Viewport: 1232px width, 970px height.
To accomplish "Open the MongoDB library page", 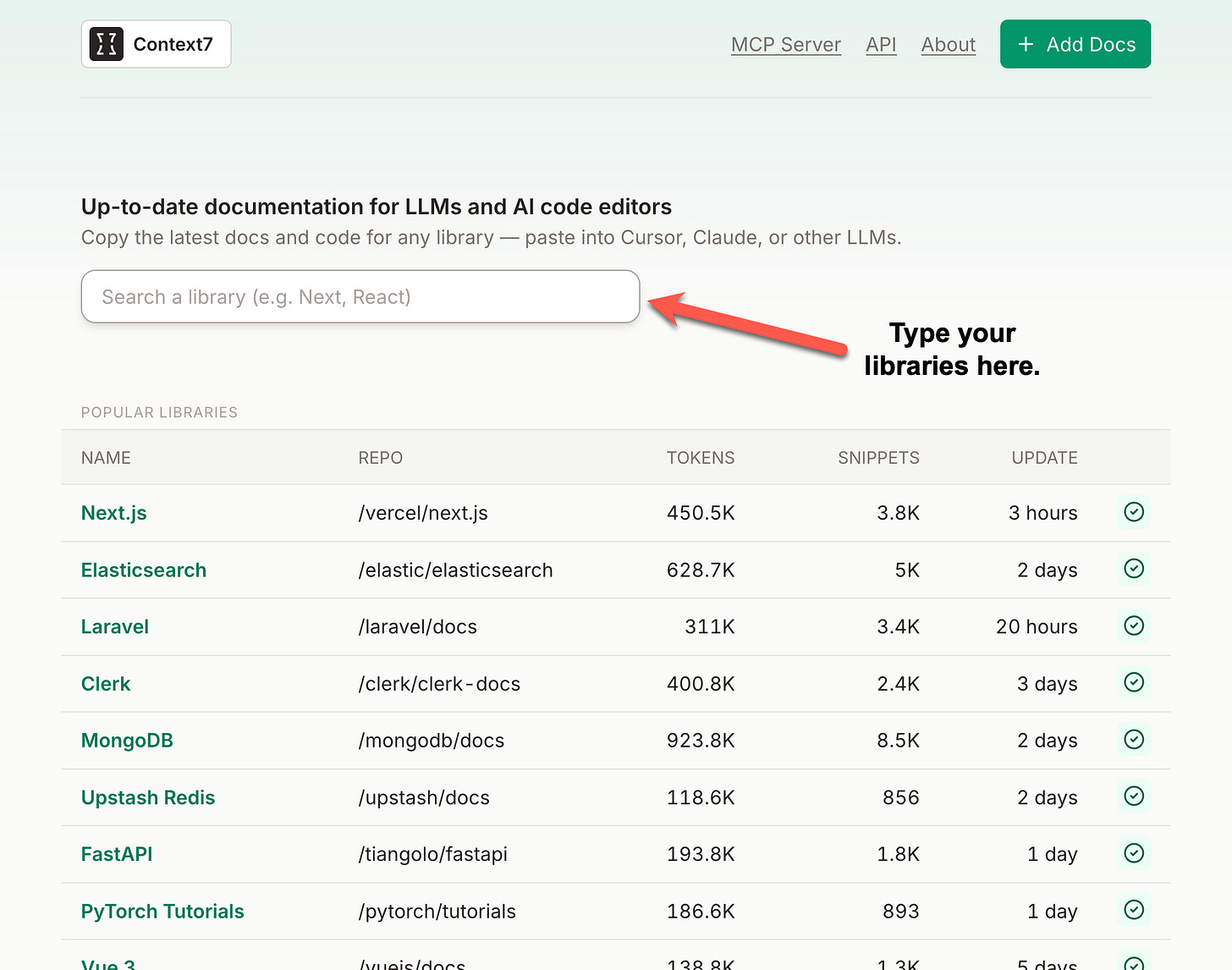I will coord(127,741).
